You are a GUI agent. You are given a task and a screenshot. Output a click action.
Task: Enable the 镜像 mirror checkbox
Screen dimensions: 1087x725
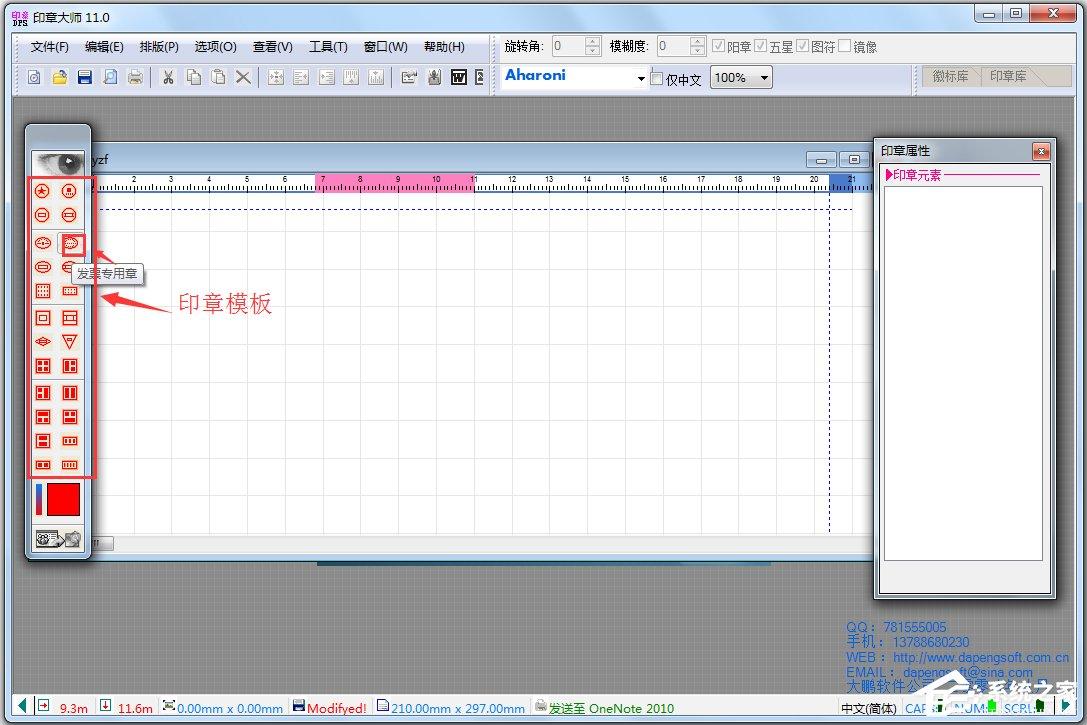point(844,46)
